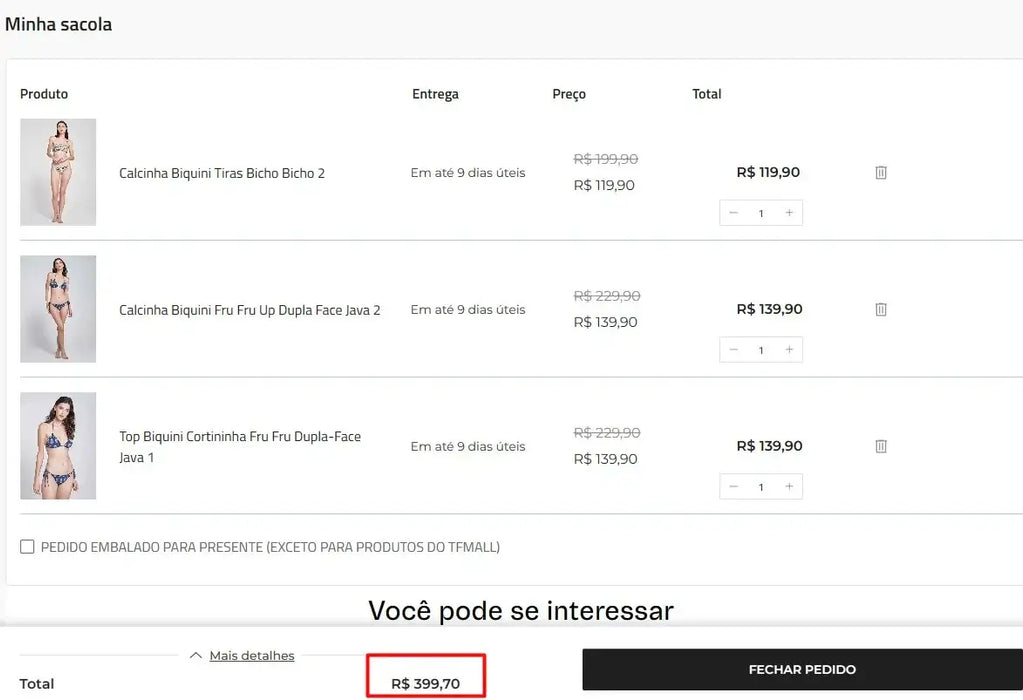
Task: Click Calcinha Biquini Tiras Bicho Bicho 2 name
Action: tap(222, 173)
